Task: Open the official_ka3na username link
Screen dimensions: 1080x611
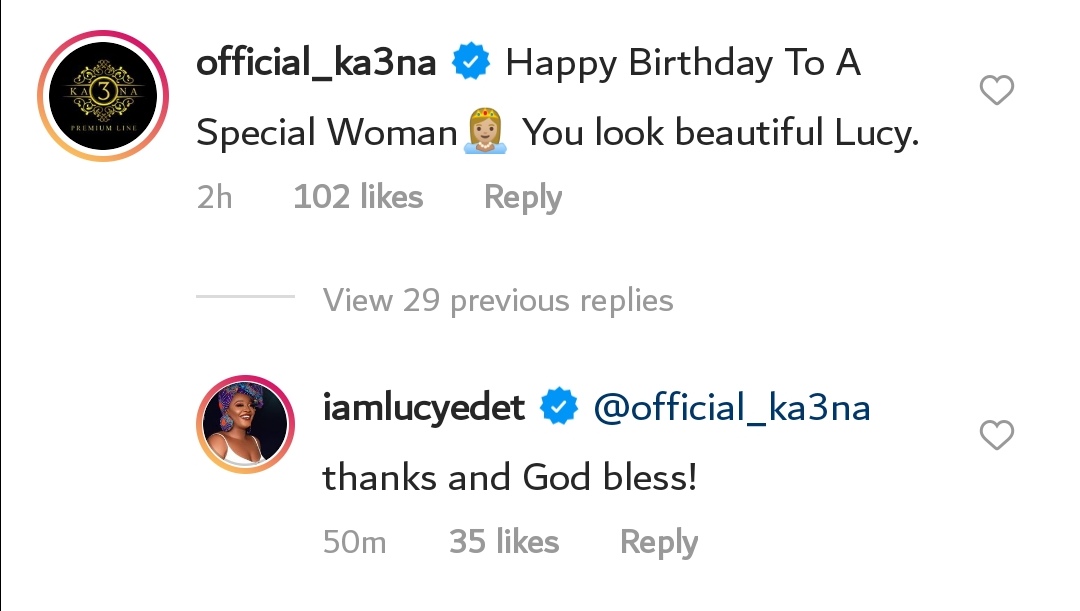Action: click(x=316, y=64)
